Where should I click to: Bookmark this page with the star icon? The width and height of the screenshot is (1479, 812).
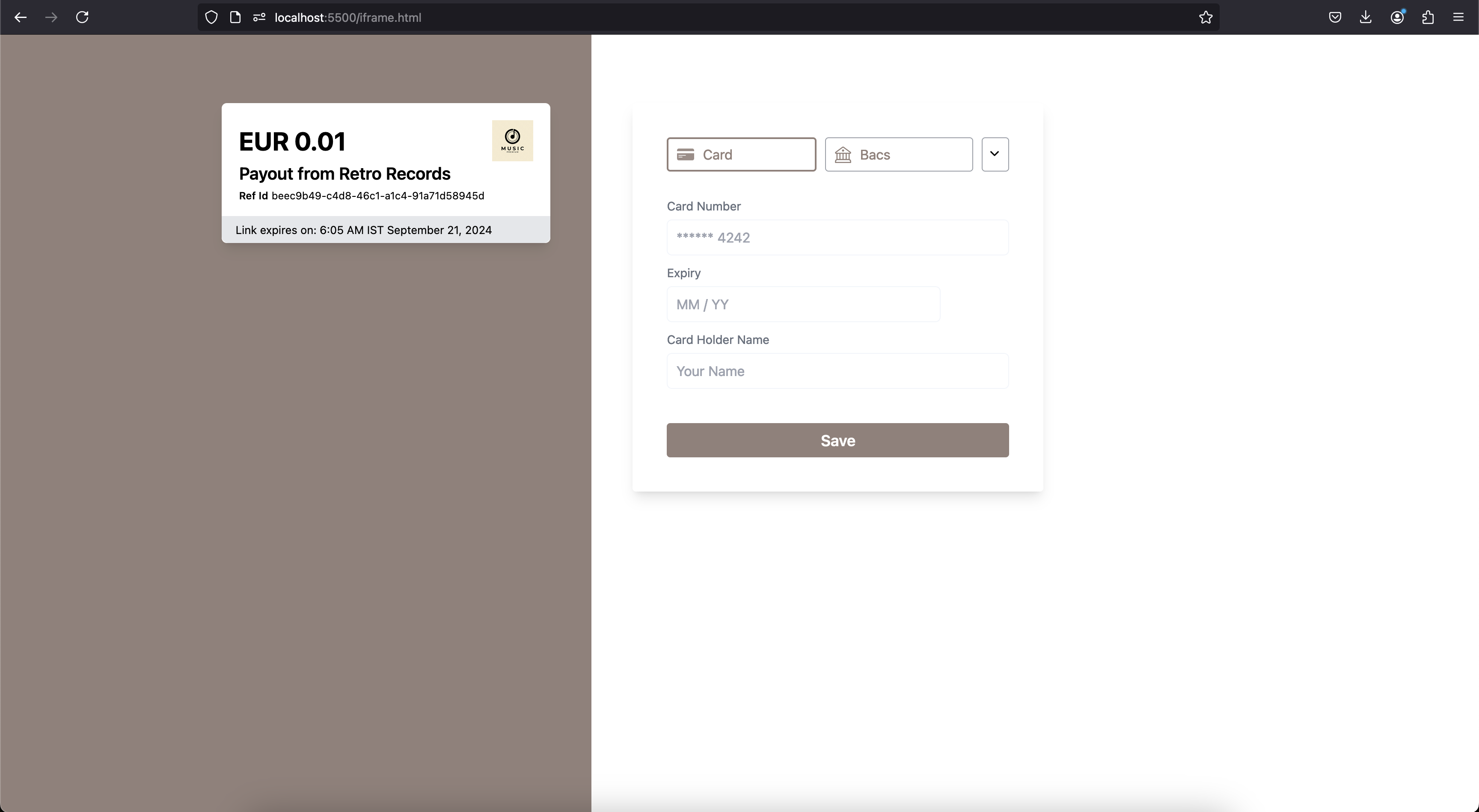pos(1206,17)
